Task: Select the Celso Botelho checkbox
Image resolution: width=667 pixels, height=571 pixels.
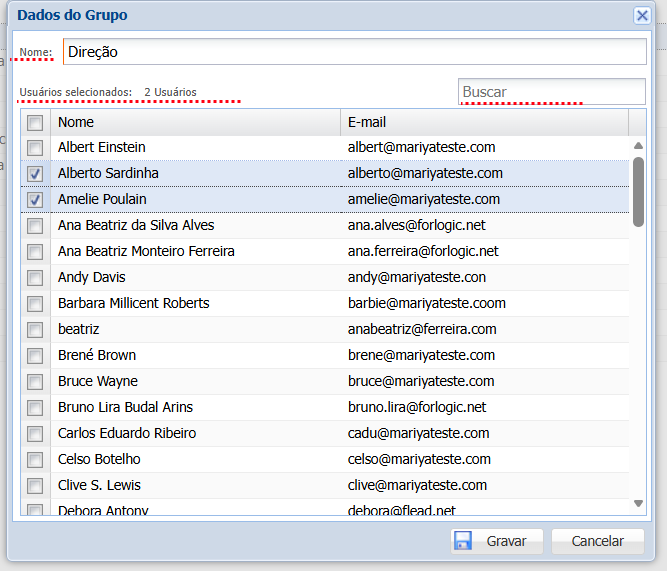Action: tap(35, 459)
